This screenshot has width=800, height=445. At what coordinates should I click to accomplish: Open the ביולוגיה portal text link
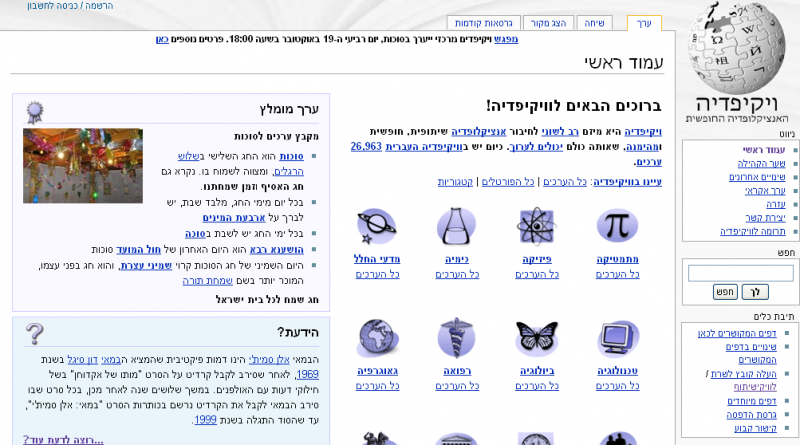[x=537, y=371]
